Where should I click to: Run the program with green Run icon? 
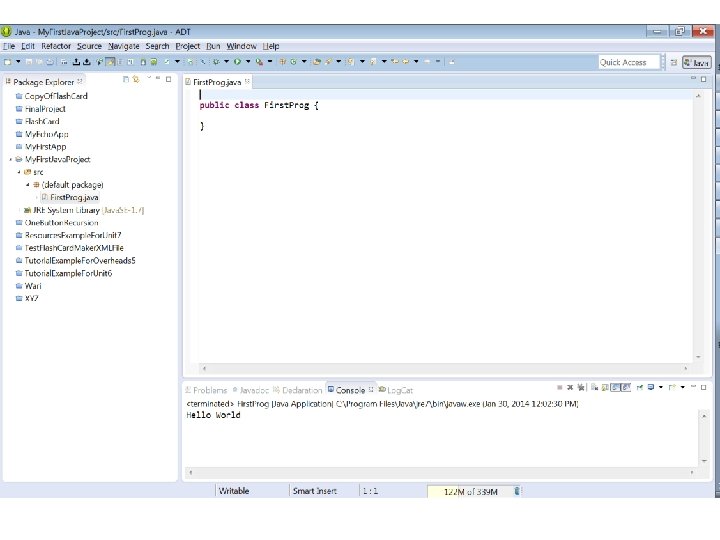237,62
